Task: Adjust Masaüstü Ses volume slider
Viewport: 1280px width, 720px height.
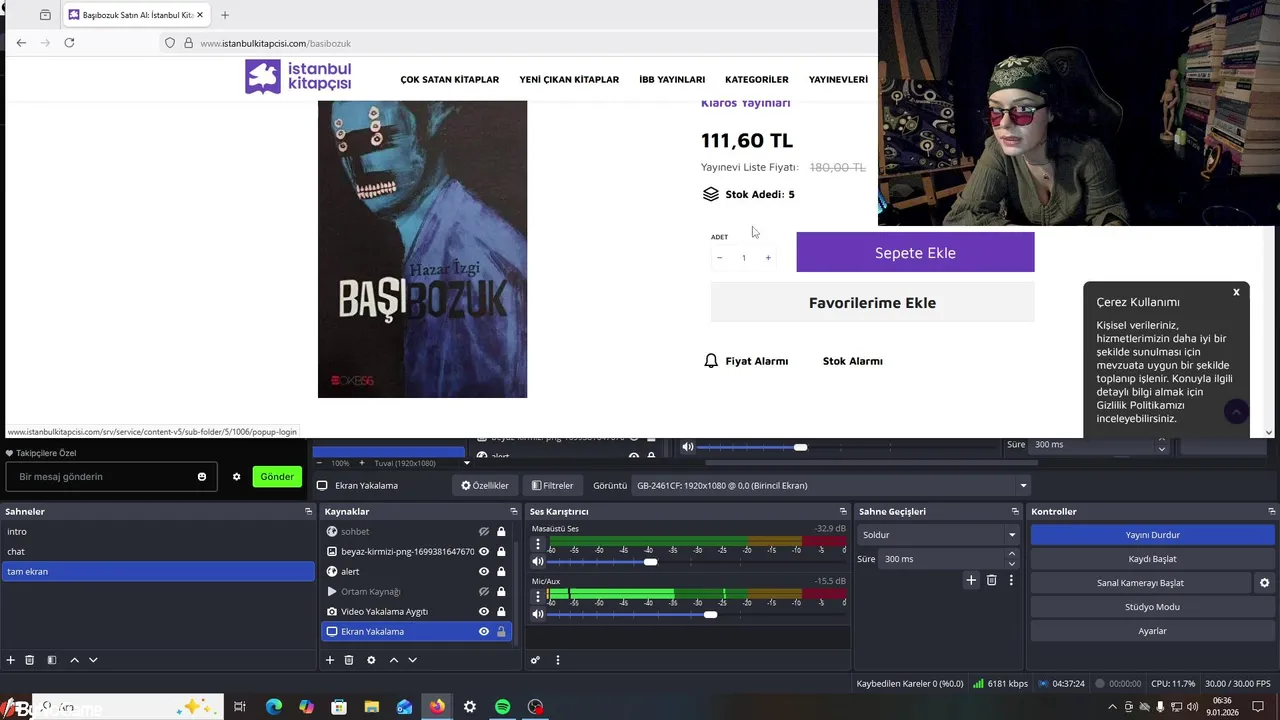Action: (x=651, y=562)
